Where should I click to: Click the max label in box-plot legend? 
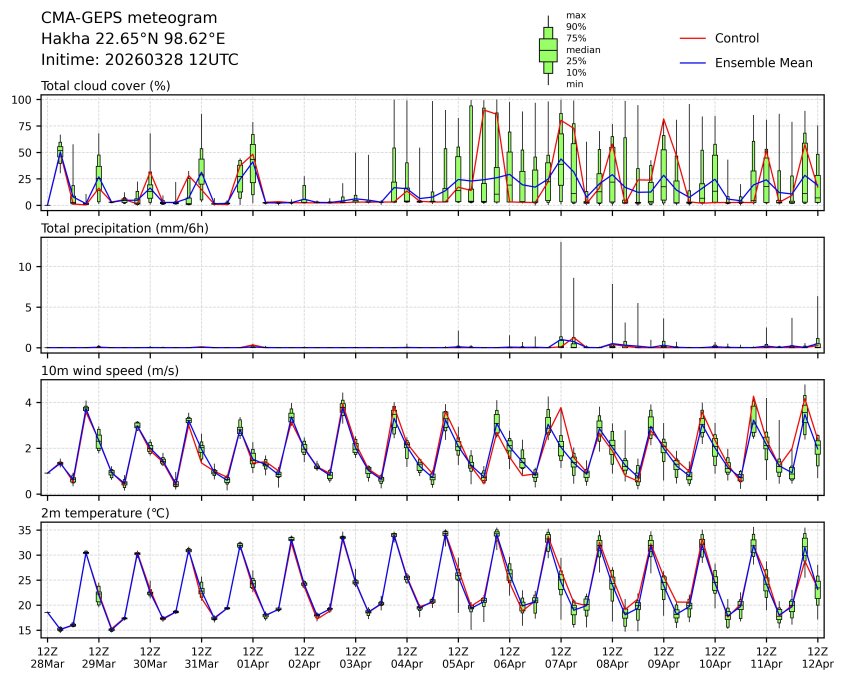click(x=575, y=15)
